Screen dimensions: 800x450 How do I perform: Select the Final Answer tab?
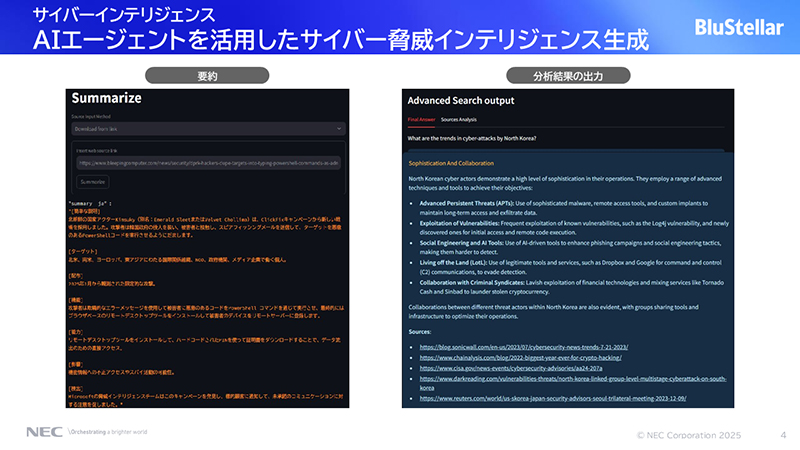(420, 119)
